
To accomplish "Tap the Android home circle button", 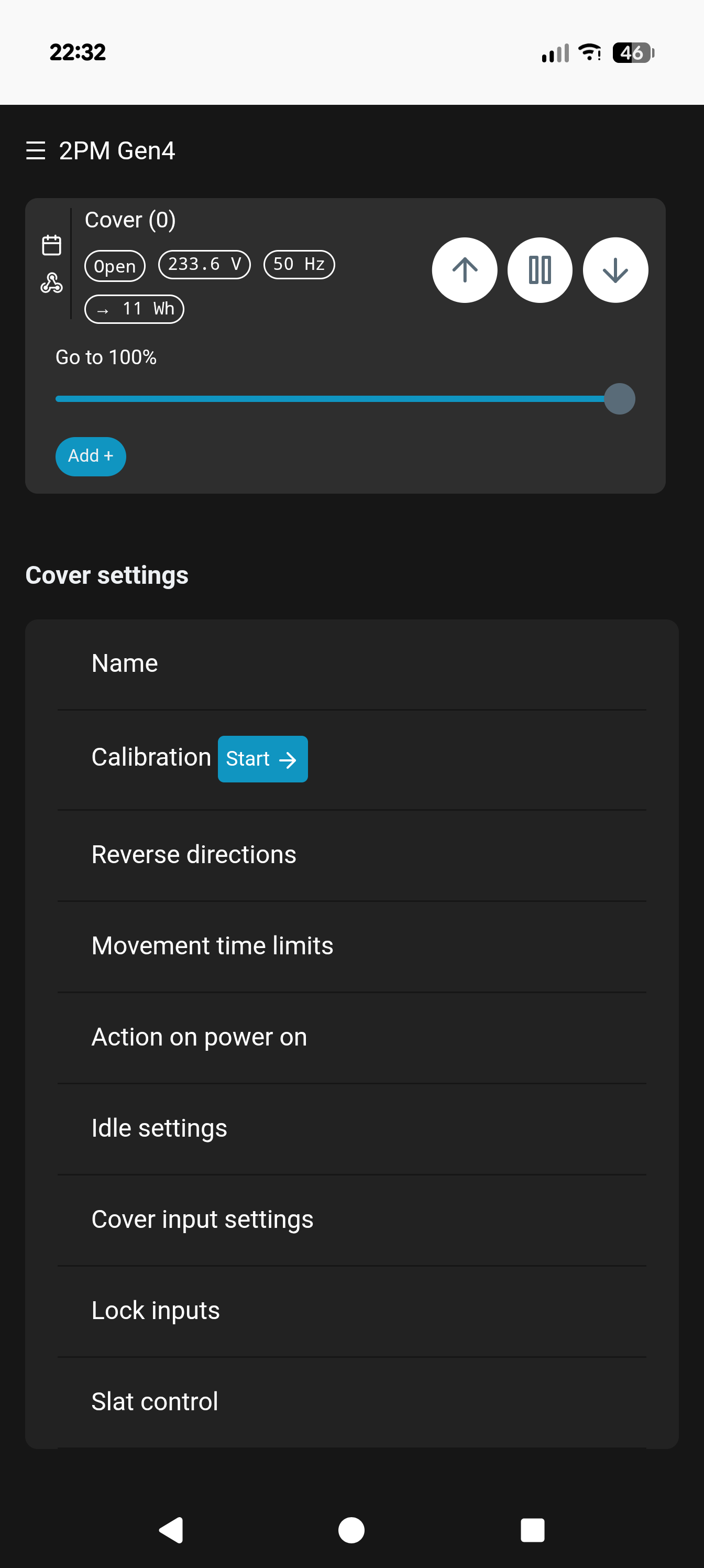I will point(351,1530).
